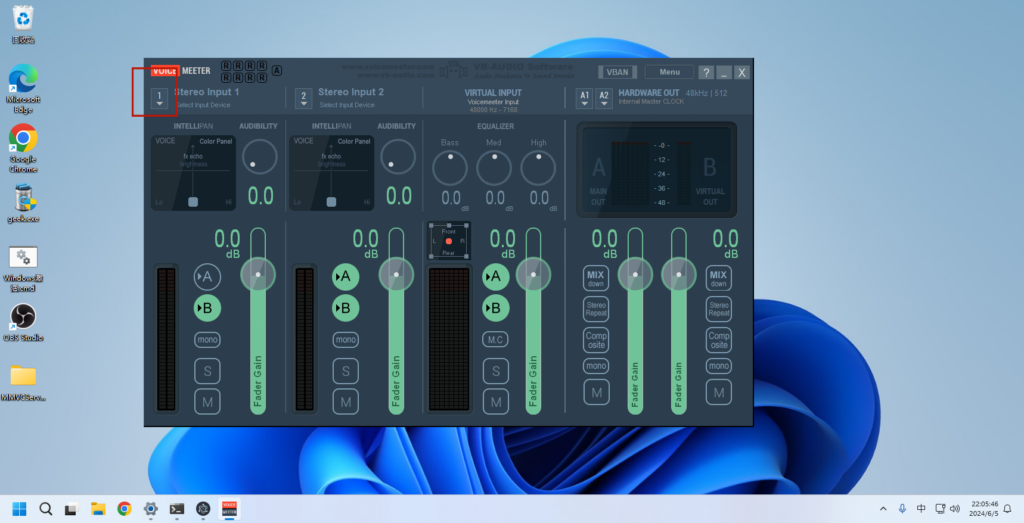Open File Explorer from the taskbar

(98, 509)
